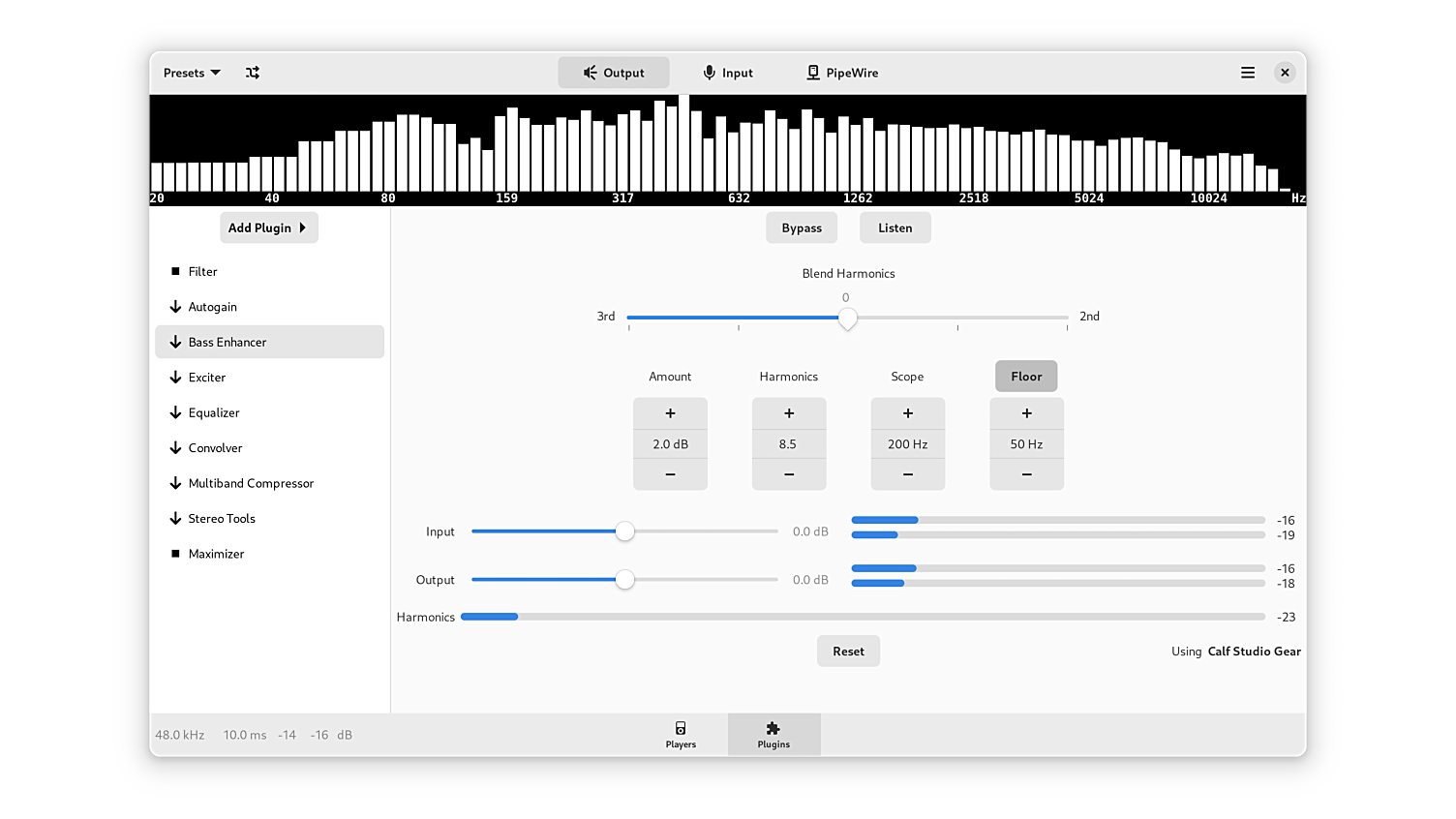The width and height of the screenshot is (1456, 819).
Task: Click the minus icon under Harmonics value
Action: point(789,474)
